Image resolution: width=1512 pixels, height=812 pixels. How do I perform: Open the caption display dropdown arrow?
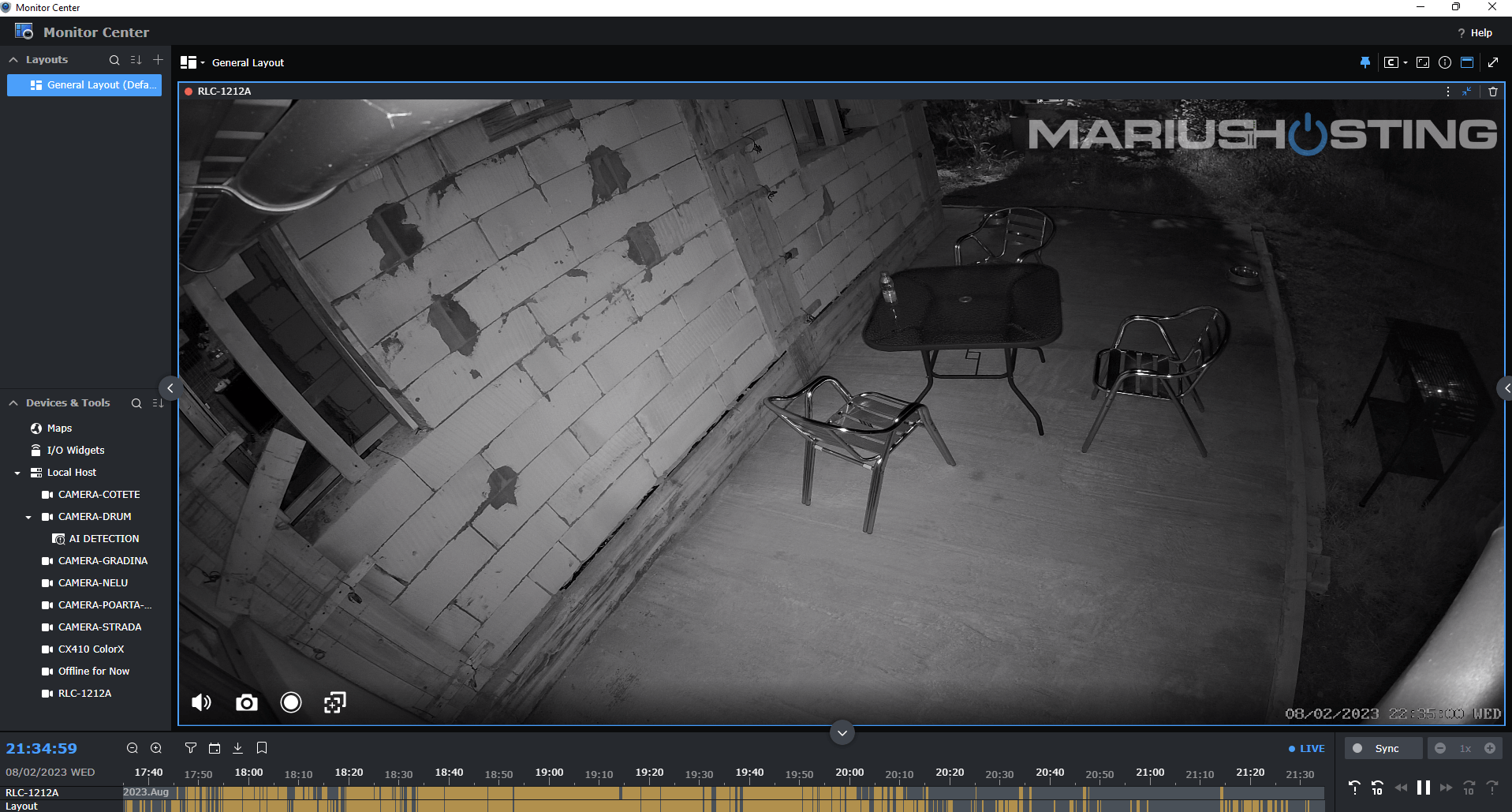[1406, 63]
